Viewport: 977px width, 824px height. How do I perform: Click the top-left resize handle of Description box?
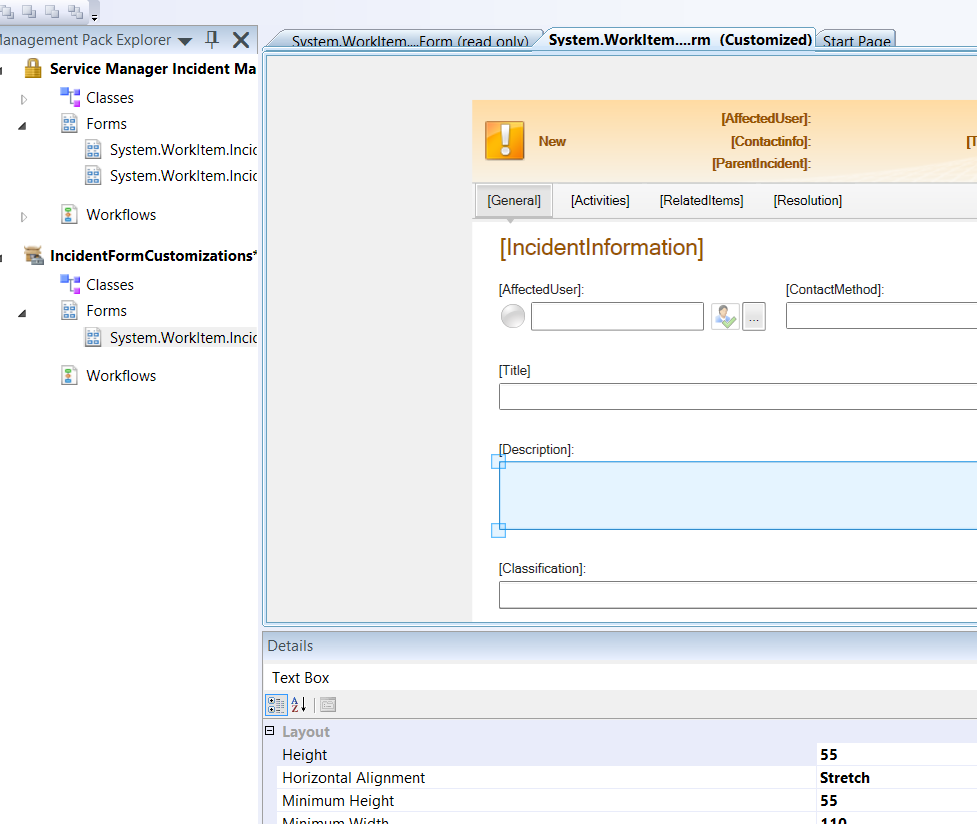coord(498,462)
